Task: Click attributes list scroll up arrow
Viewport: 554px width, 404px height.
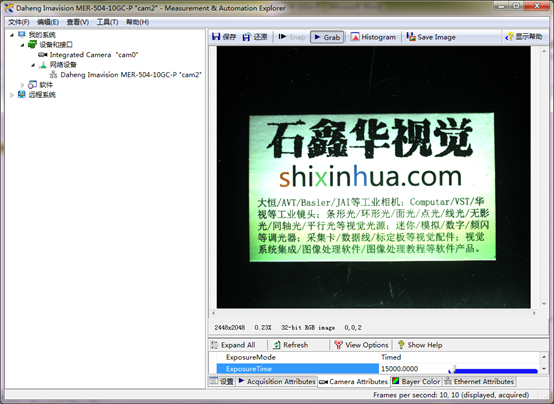Action: pyautogui.click(x=544, y=357)
